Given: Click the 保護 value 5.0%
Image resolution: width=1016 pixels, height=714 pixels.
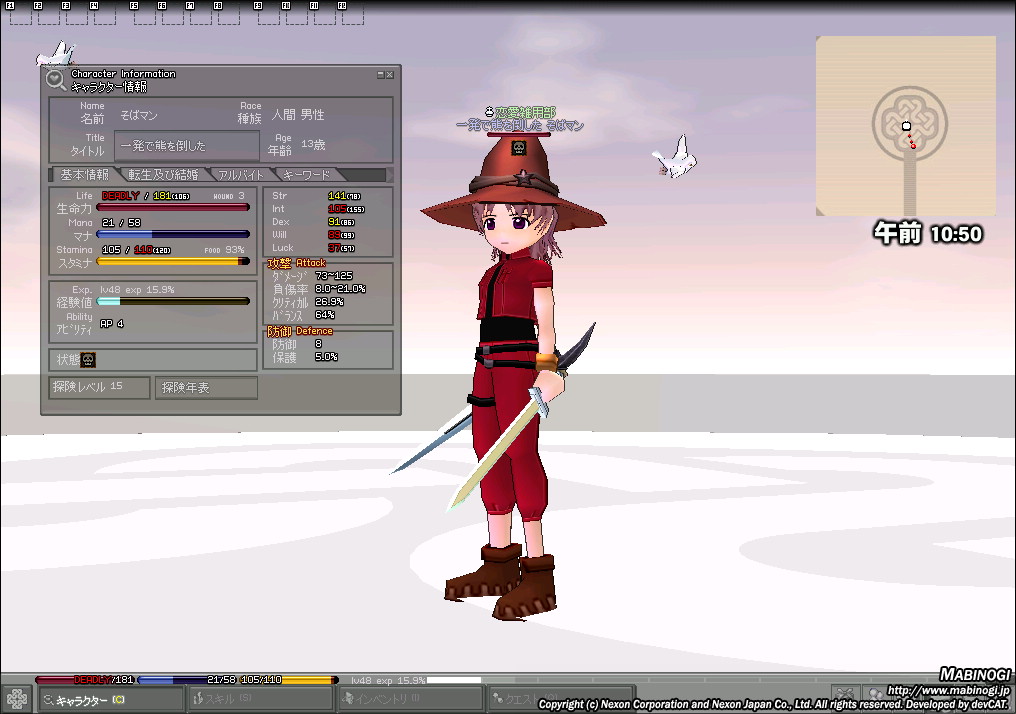Looking at the screenshot, I should [x=326, y=356].
